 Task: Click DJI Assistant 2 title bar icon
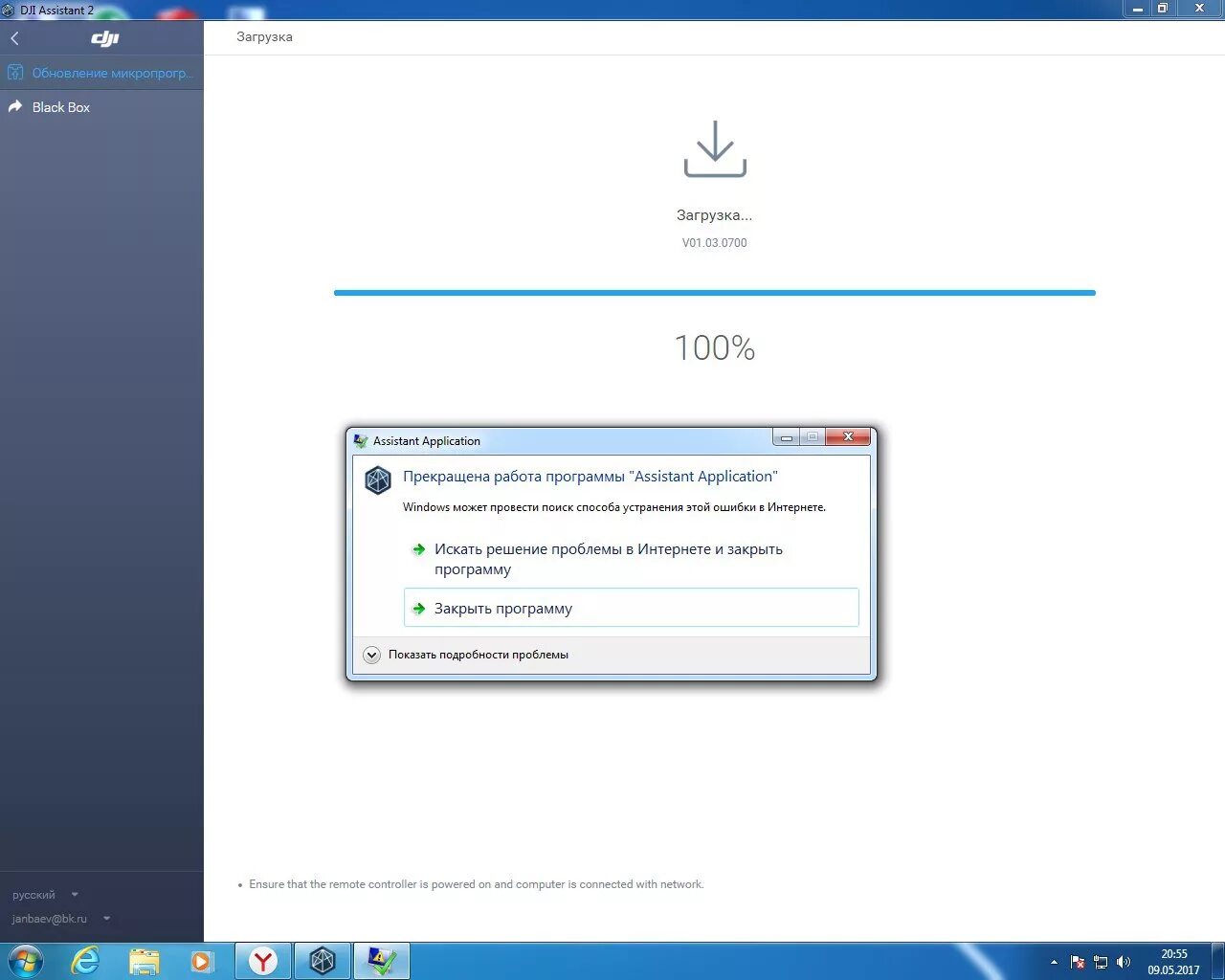point(9,10)
